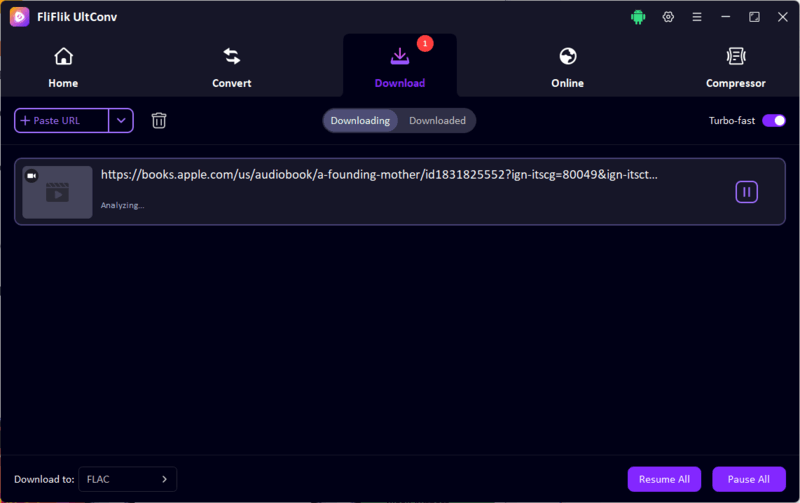The image size is (800, 503).
Task: Click the Resume All button
Action: point(664,479)
